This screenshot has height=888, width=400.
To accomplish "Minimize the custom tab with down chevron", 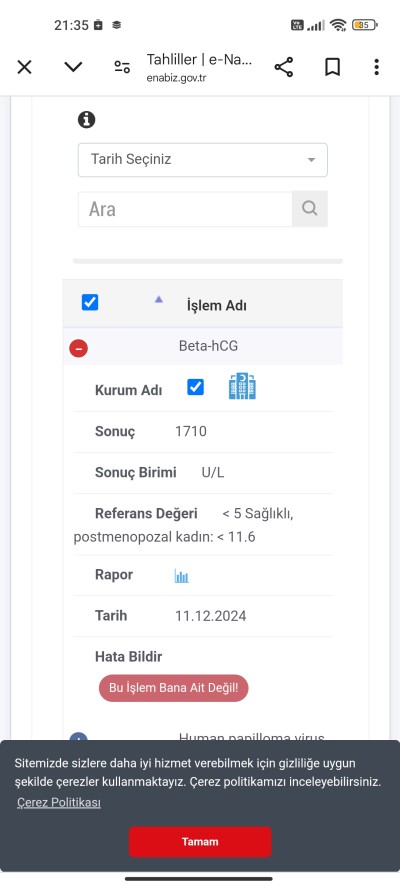I will point(73,67).
